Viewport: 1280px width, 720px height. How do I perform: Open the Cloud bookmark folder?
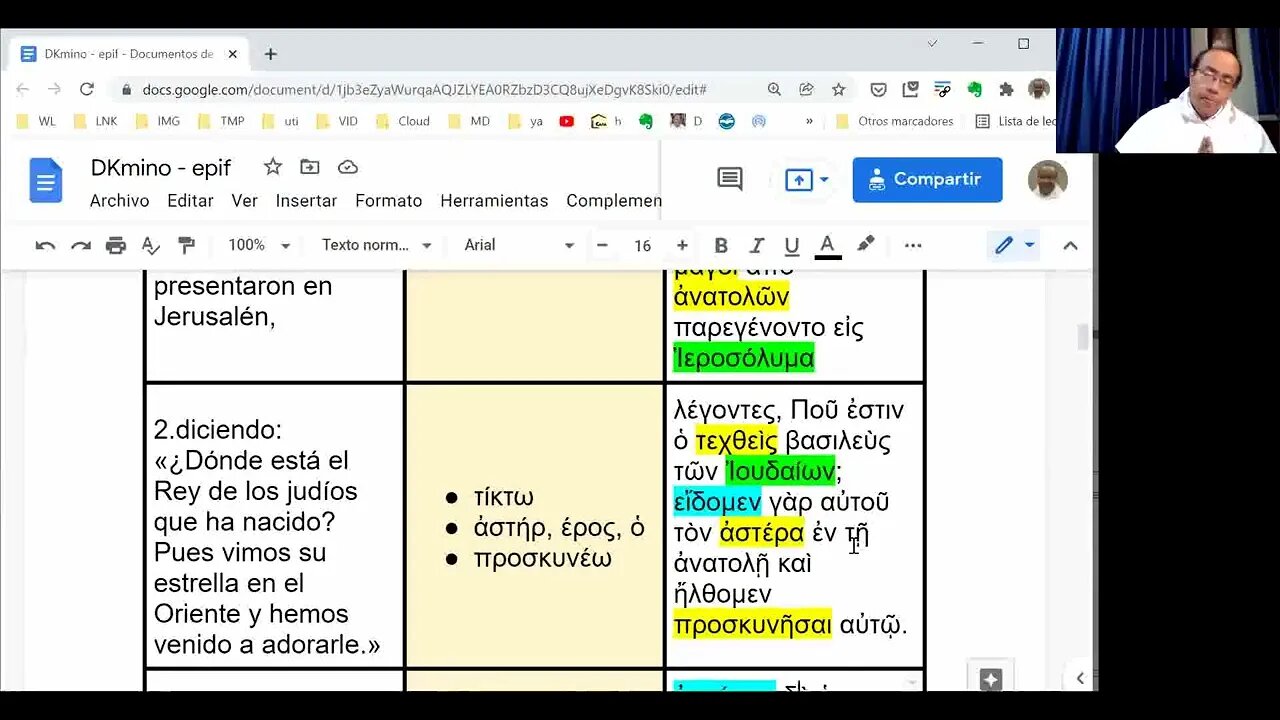[403, 121]
